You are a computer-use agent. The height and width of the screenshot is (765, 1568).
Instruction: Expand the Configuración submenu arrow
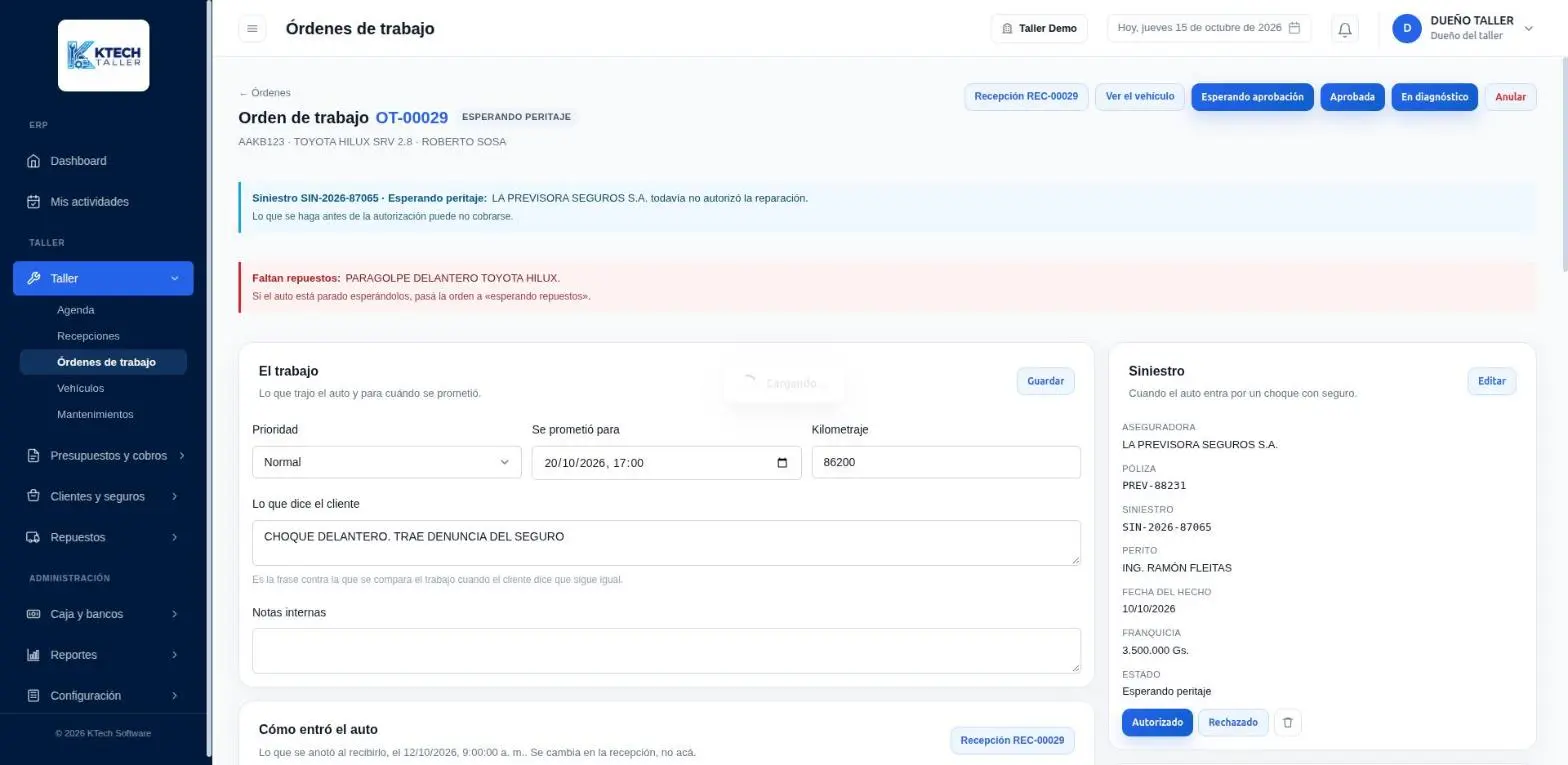click(x=175, y=696)
